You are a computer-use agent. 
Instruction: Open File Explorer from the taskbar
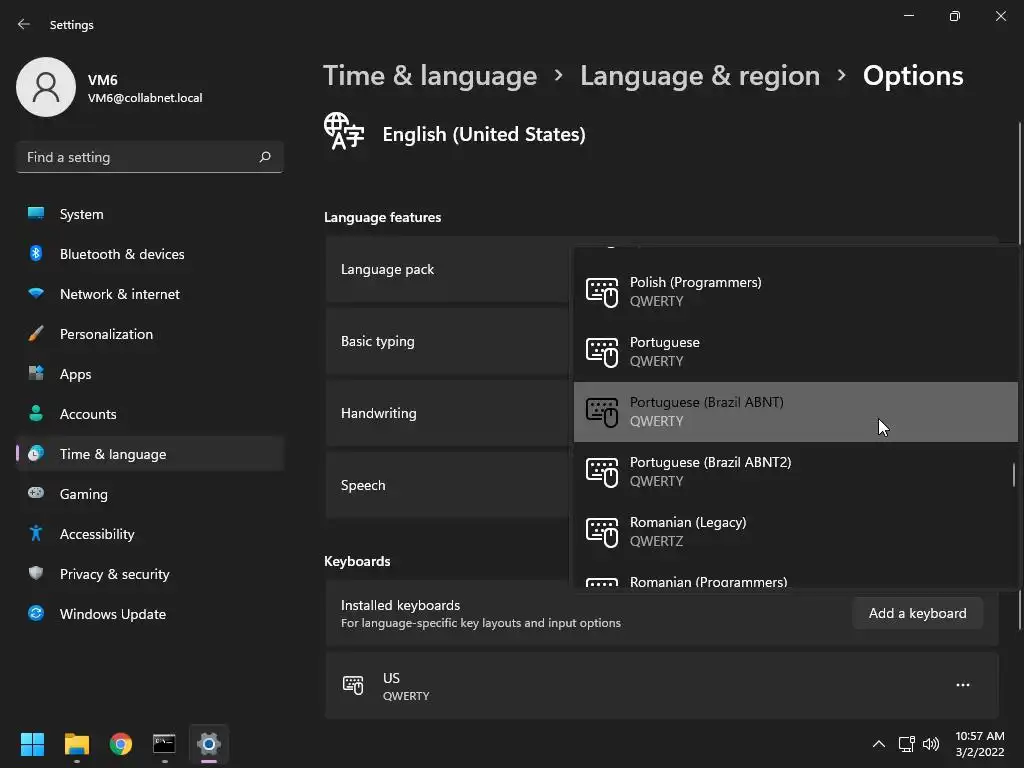click(77, 744)
